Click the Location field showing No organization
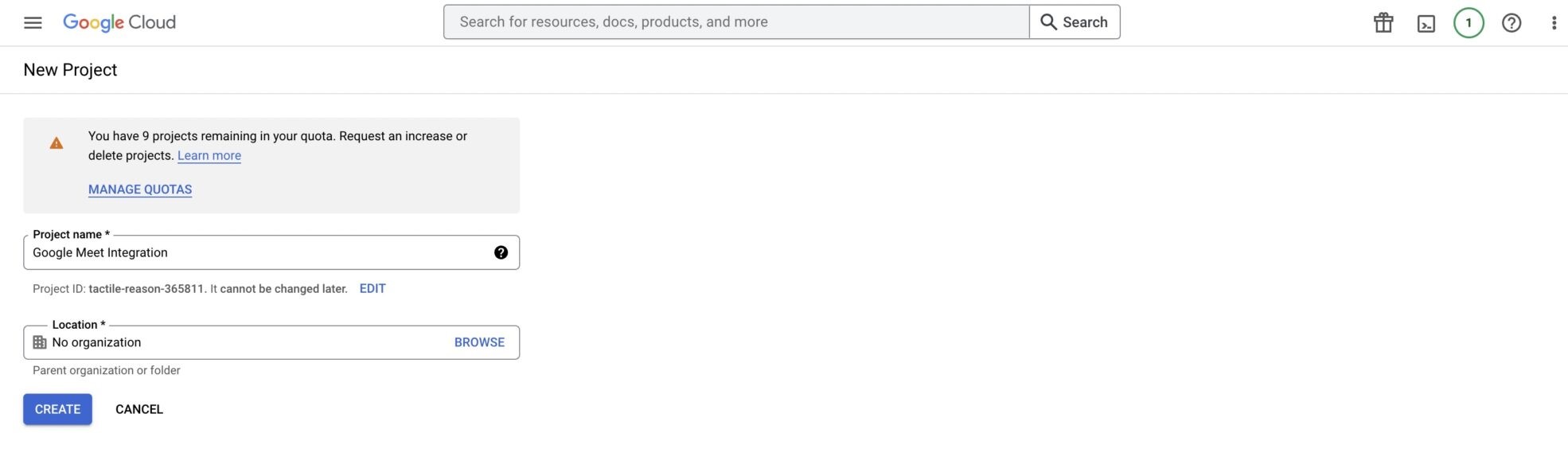The width and height of the screenshot is (1568, 449). [239, 342]
